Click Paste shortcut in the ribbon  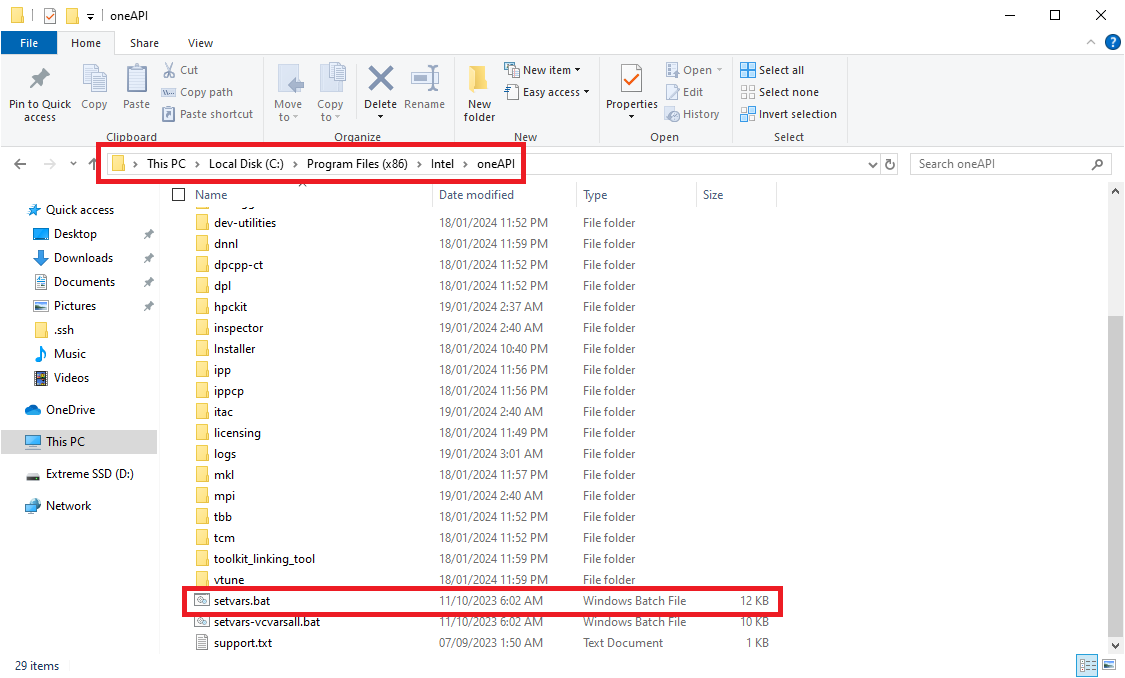click(x=207, y=114)
